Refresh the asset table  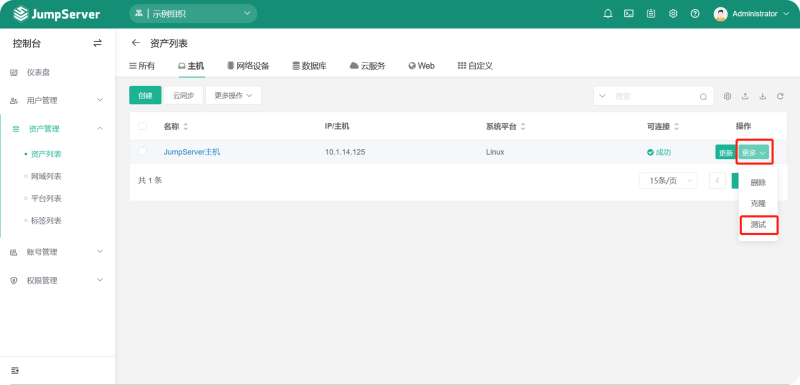coord(780,96)
